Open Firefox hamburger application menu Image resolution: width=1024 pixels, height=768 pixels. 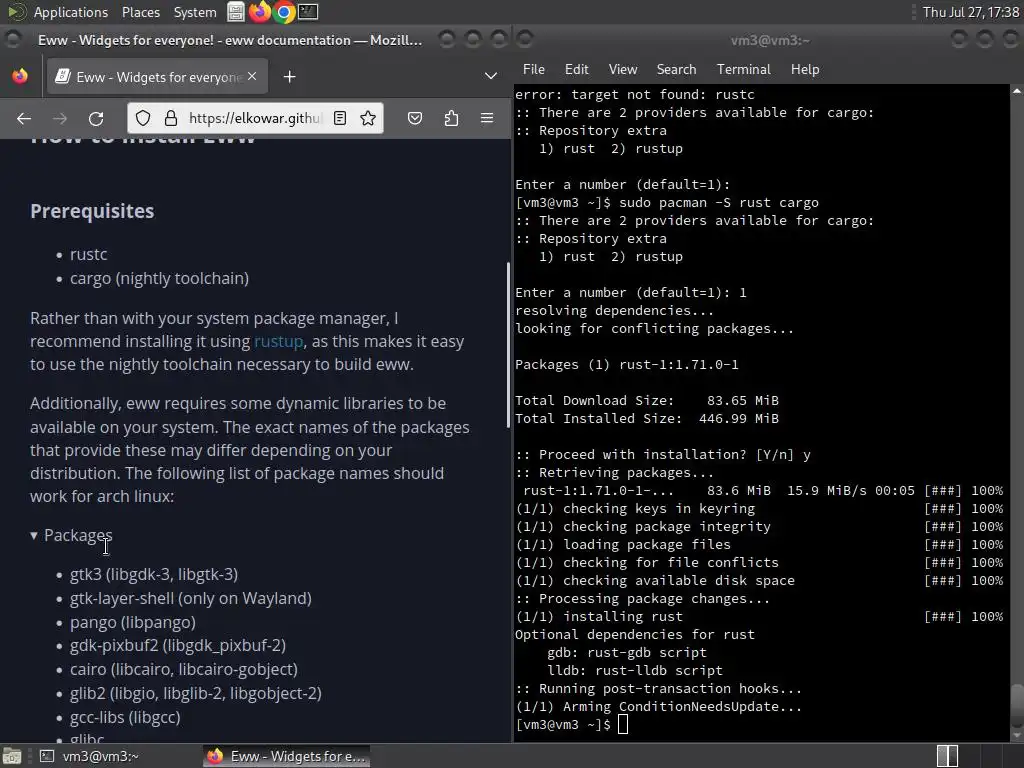click(x=487, y=118)
